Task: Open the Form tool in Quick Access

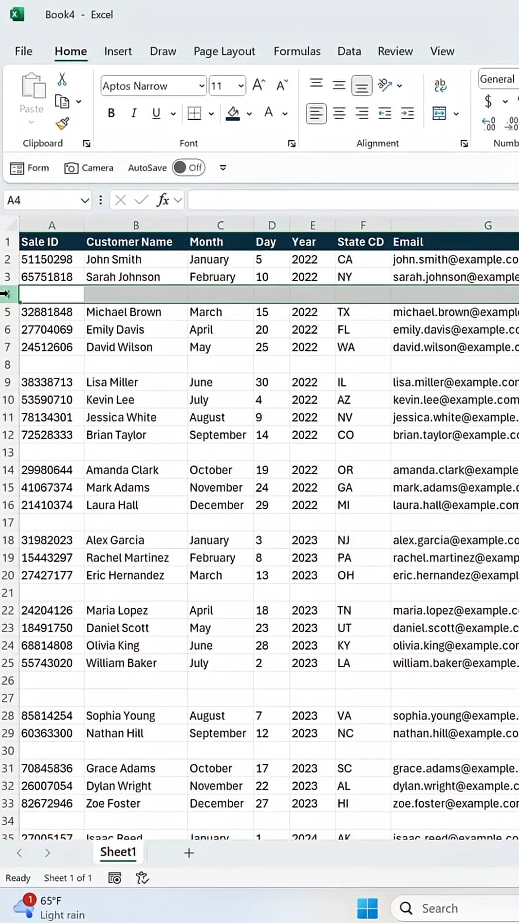Action: pyautogui.click(x=29, y=168)
